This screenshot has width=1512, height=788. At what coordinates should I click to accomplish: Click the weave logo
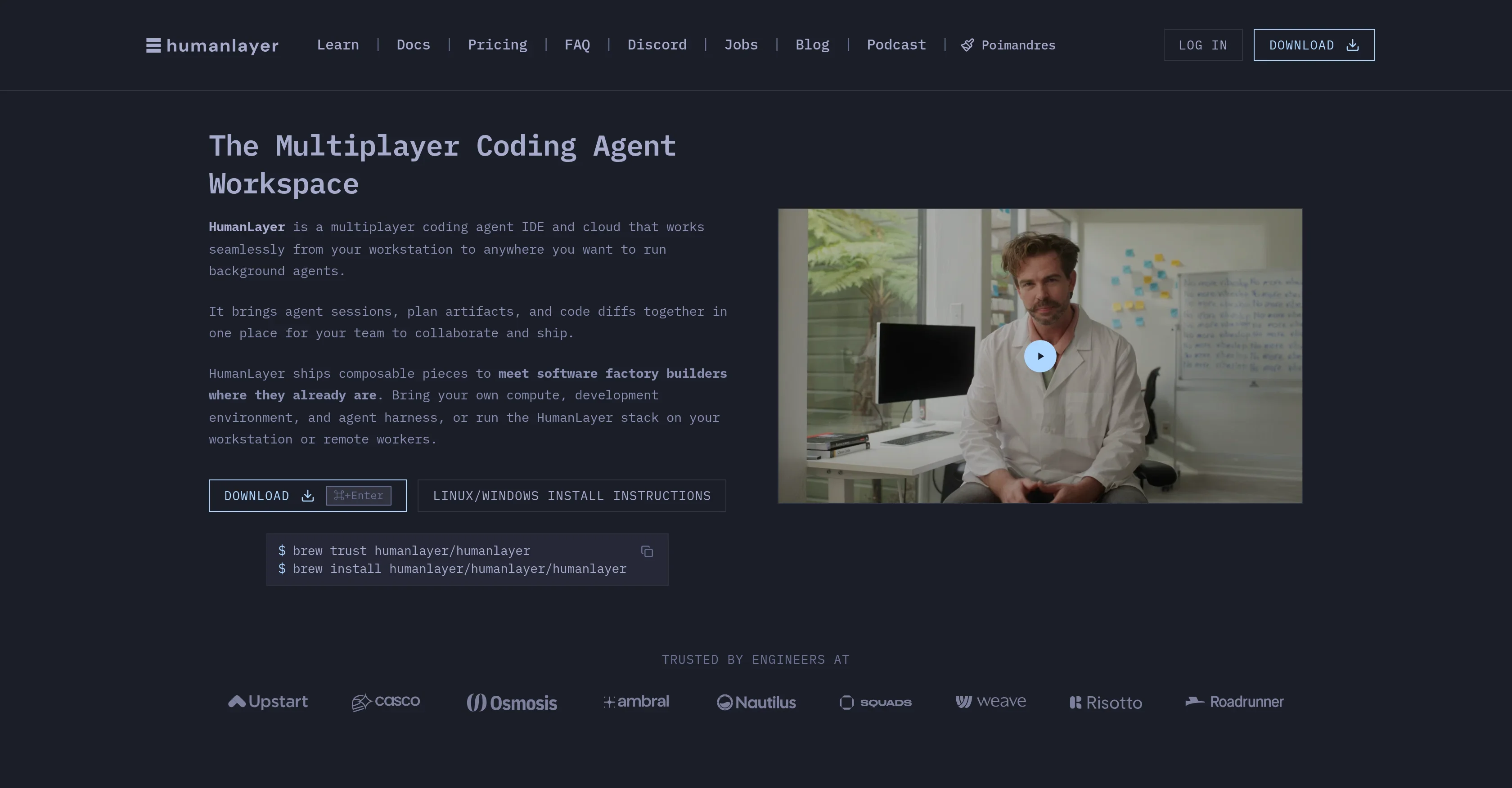[x=991, y=702]
